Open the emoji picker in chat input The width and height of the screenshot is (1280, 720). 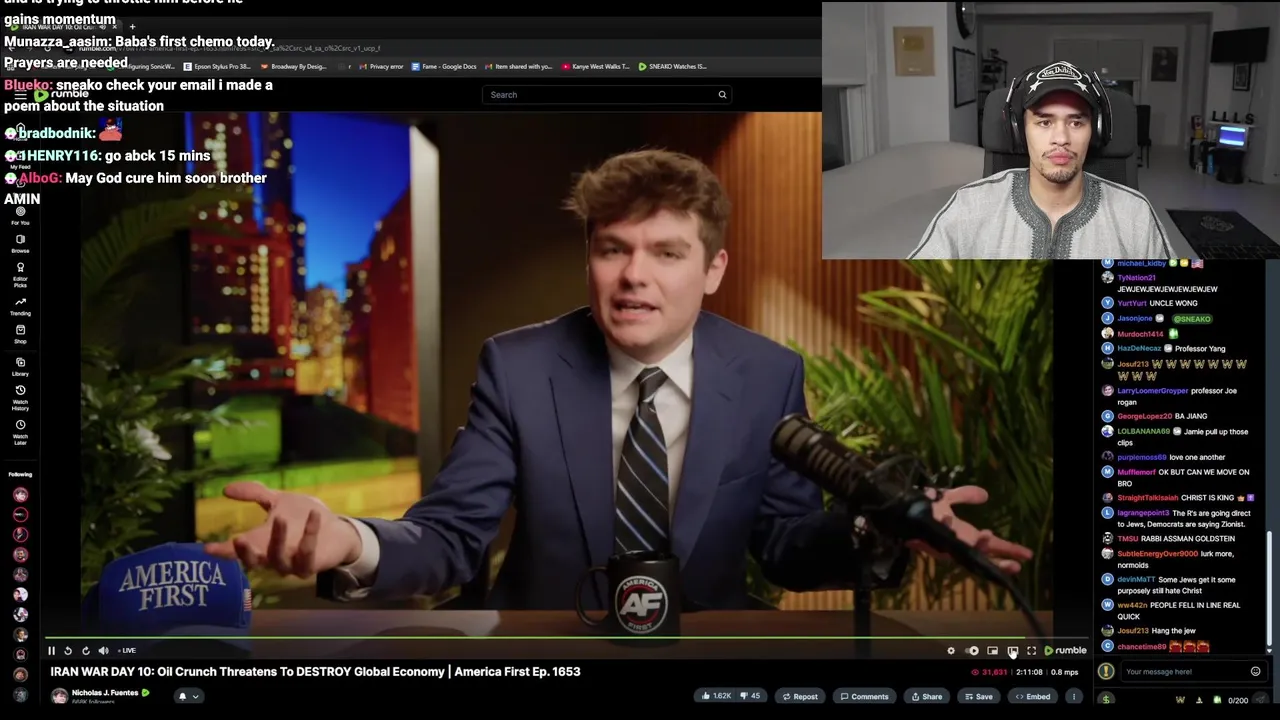point(1256,672)
